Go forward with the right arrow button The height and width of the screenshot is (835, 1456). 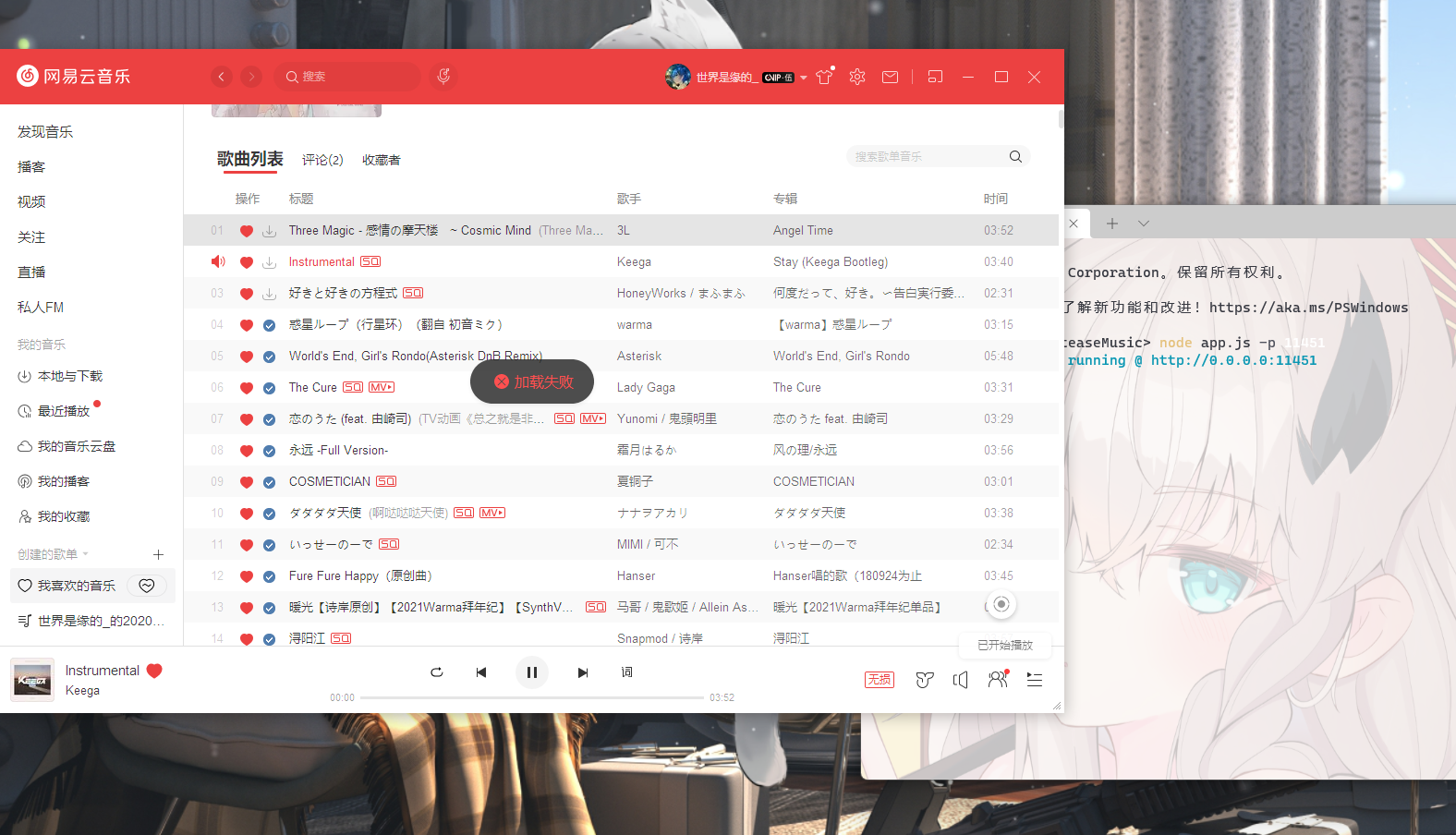251,77
